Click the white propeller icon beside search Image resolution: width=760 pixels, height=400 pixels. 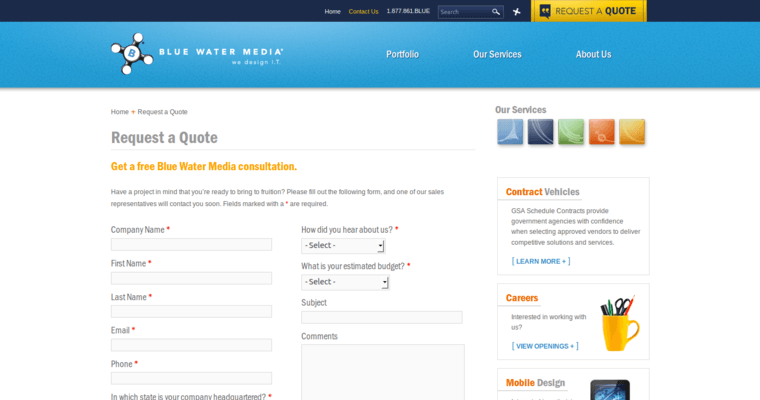[517, 12]
